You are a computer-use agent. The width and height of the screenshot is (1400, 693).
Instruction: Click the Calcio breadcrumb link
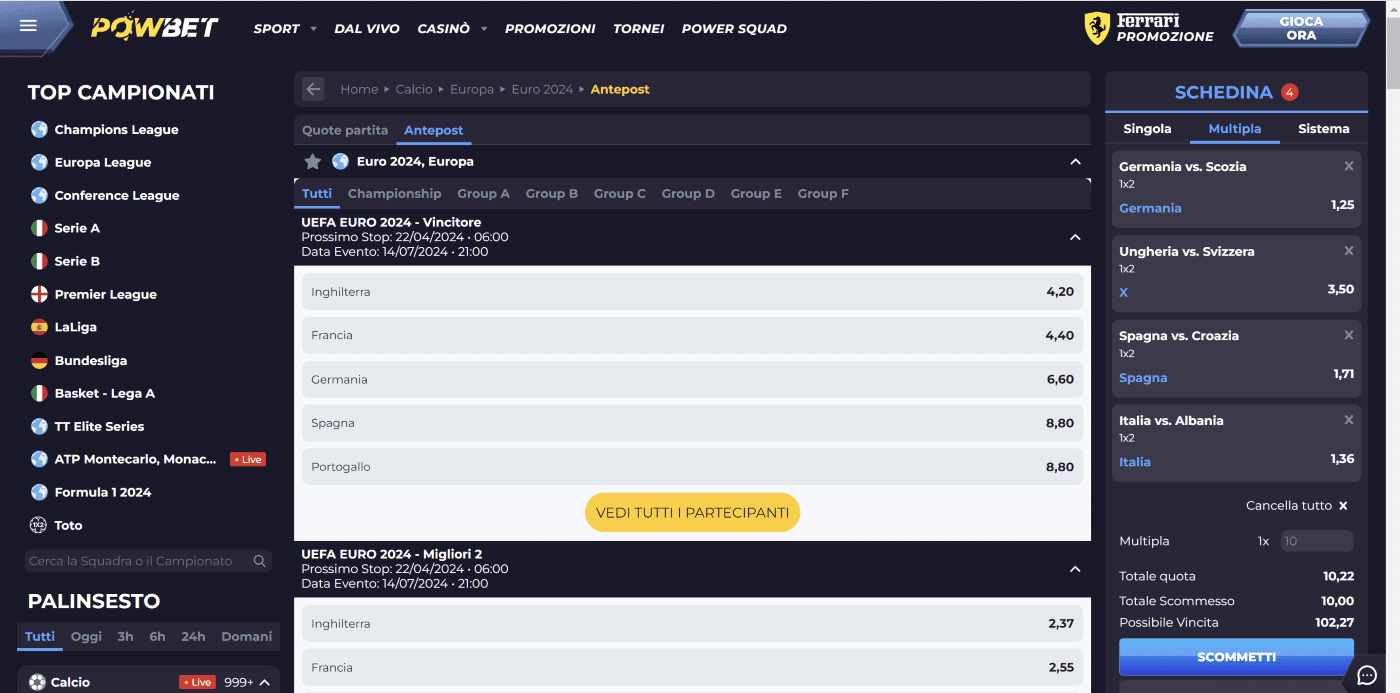coord(414,89)
